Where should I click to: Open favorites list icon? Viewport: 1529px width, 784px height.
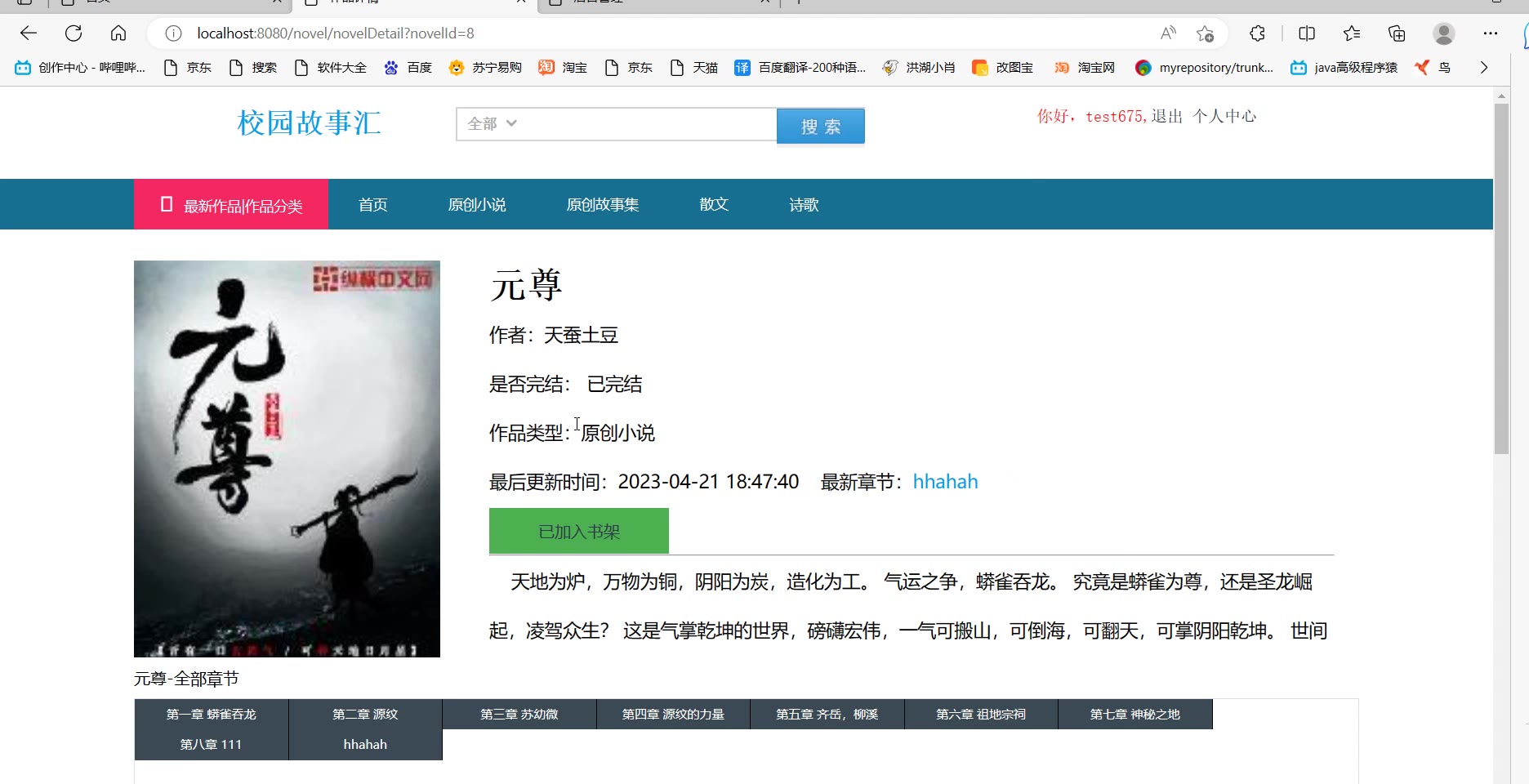(1352, 33)
